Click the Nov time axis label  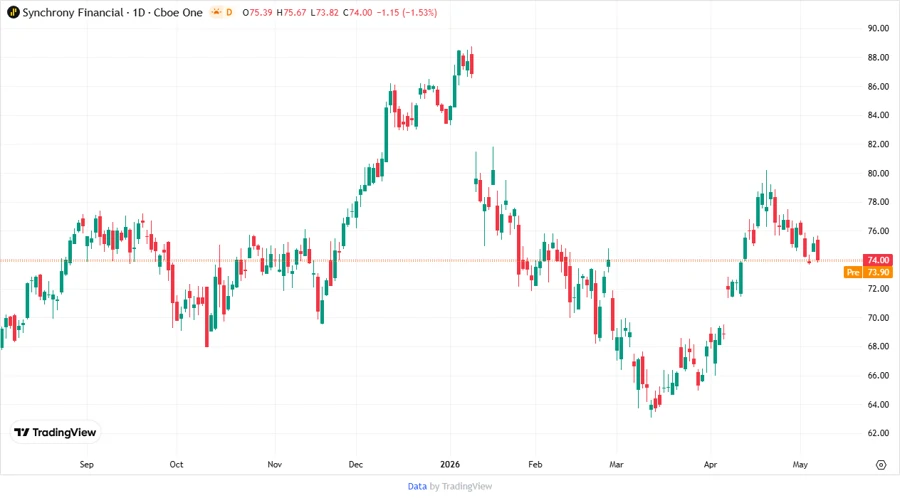[x=274, y=464]
